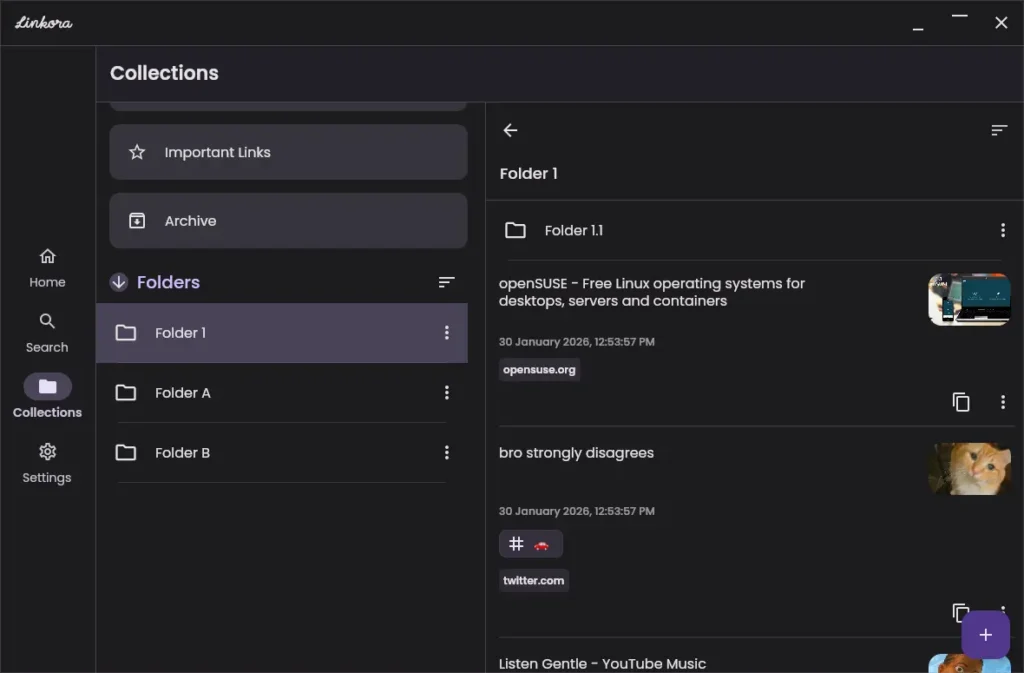
Task: Select the Folder B entry
Action: [x=182, y=452]
